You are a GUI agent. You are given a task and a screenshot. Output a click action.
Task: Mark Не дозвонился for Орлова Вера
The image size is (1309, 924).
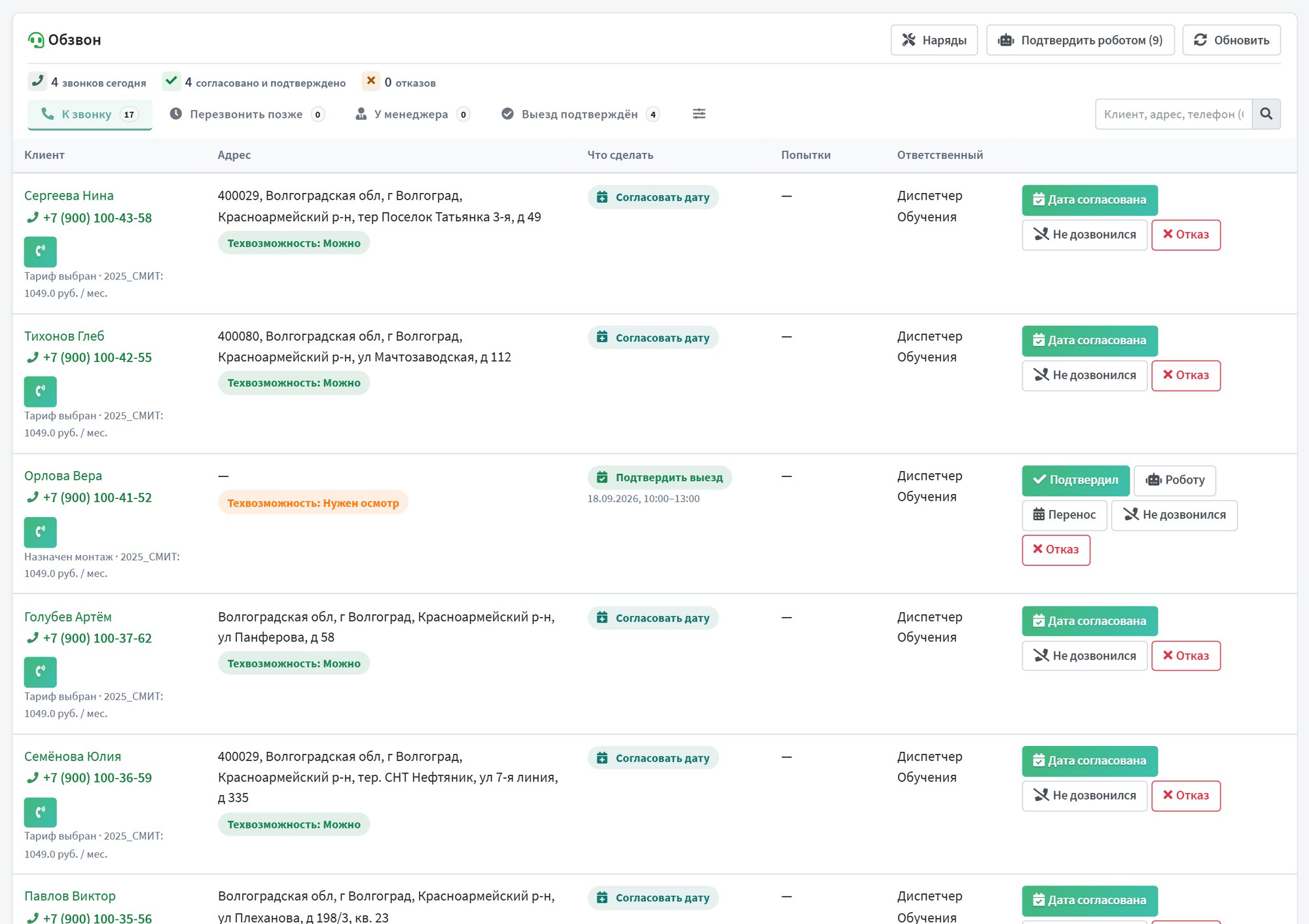click(1174, 515)
